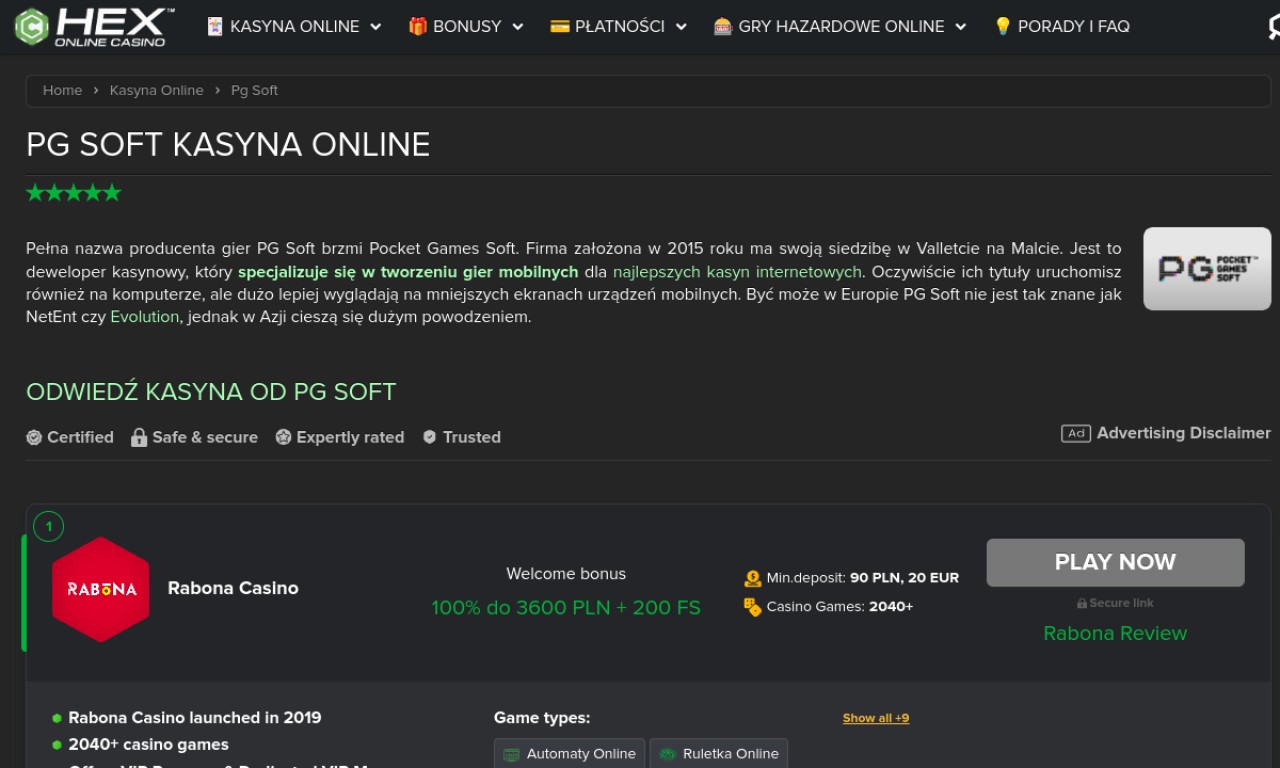The width and height of the screenshot is (1280, 768).
Task: Click the rank number 1 badge
Action: 48,526
